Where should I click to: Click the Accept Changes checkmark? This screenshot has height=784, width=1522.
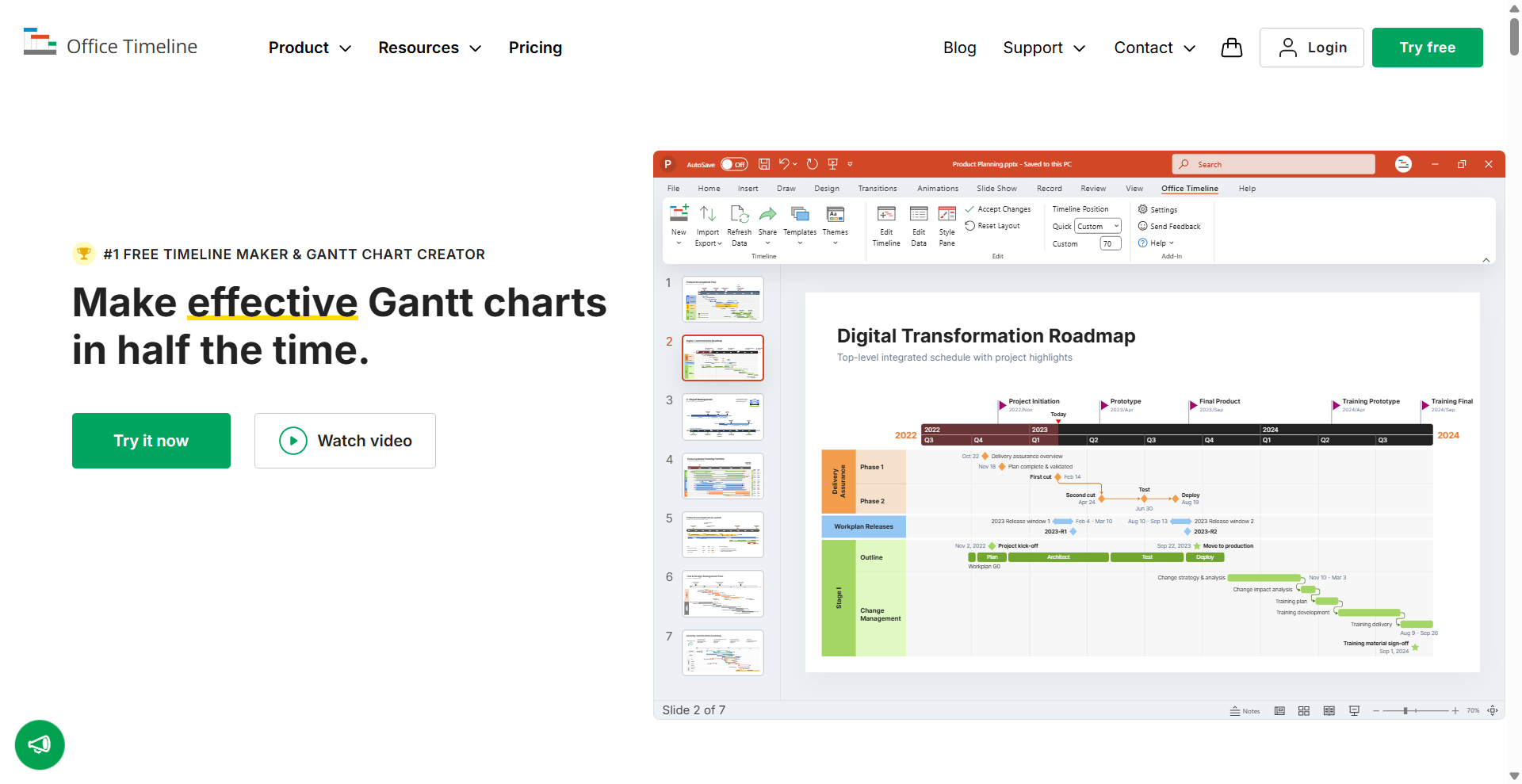click(969, 209)
